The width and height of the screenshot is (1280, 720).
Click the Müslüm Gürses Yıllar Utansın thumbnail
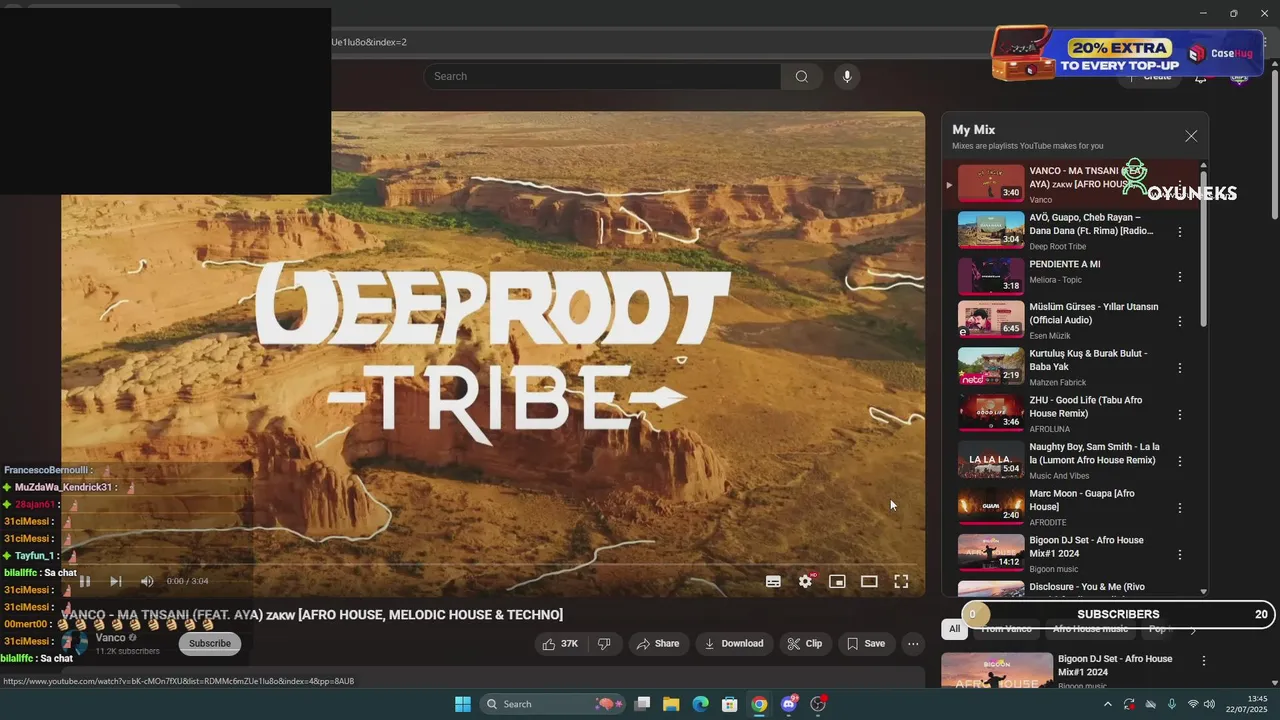[991, 320]
